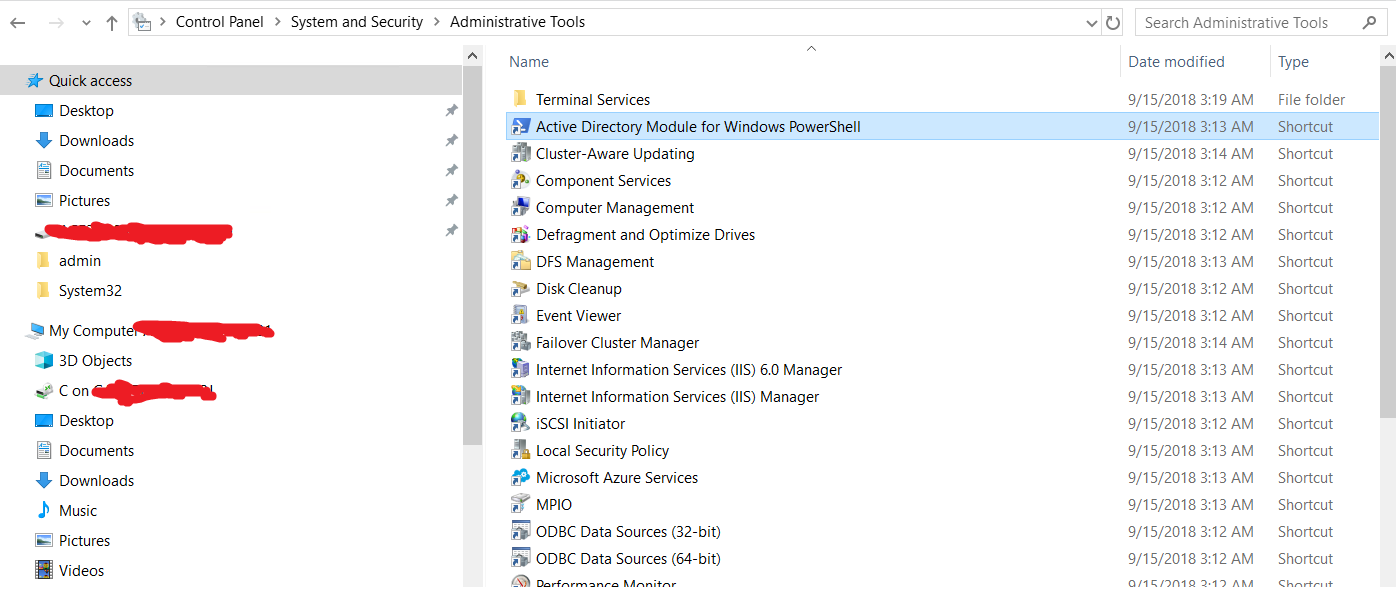Click the pin icon next to Quick access Pictures
This screenshot has height=597, width=1397.
pos(451,200)
